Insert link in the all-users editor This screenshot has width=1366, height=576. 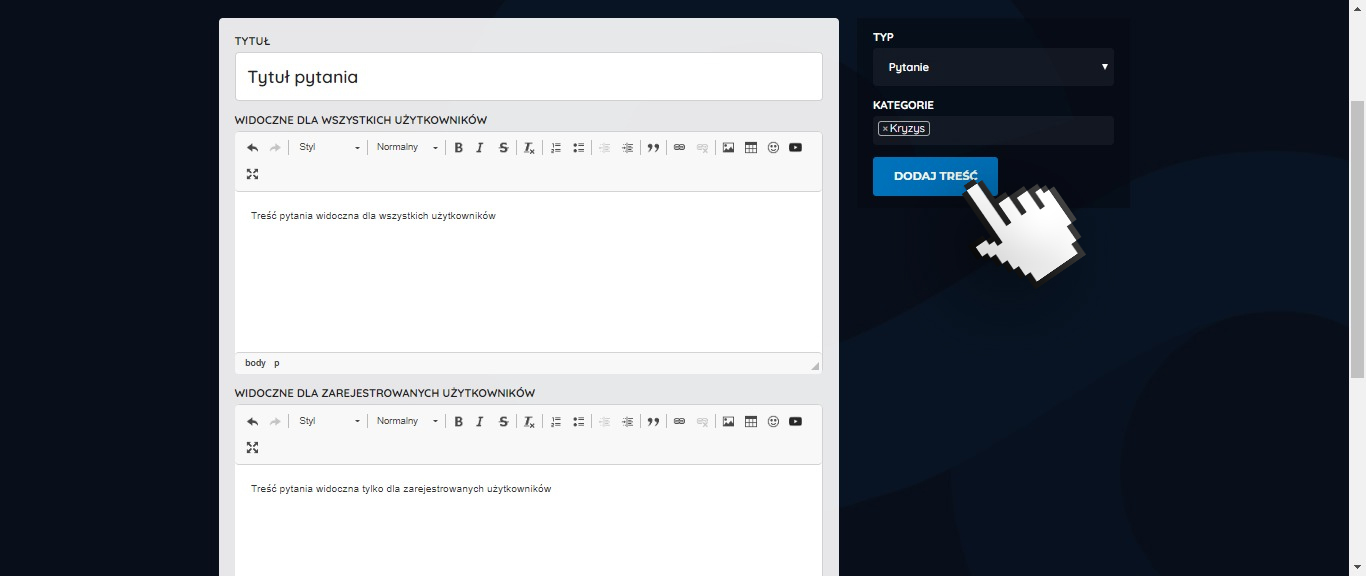[679, 148]
